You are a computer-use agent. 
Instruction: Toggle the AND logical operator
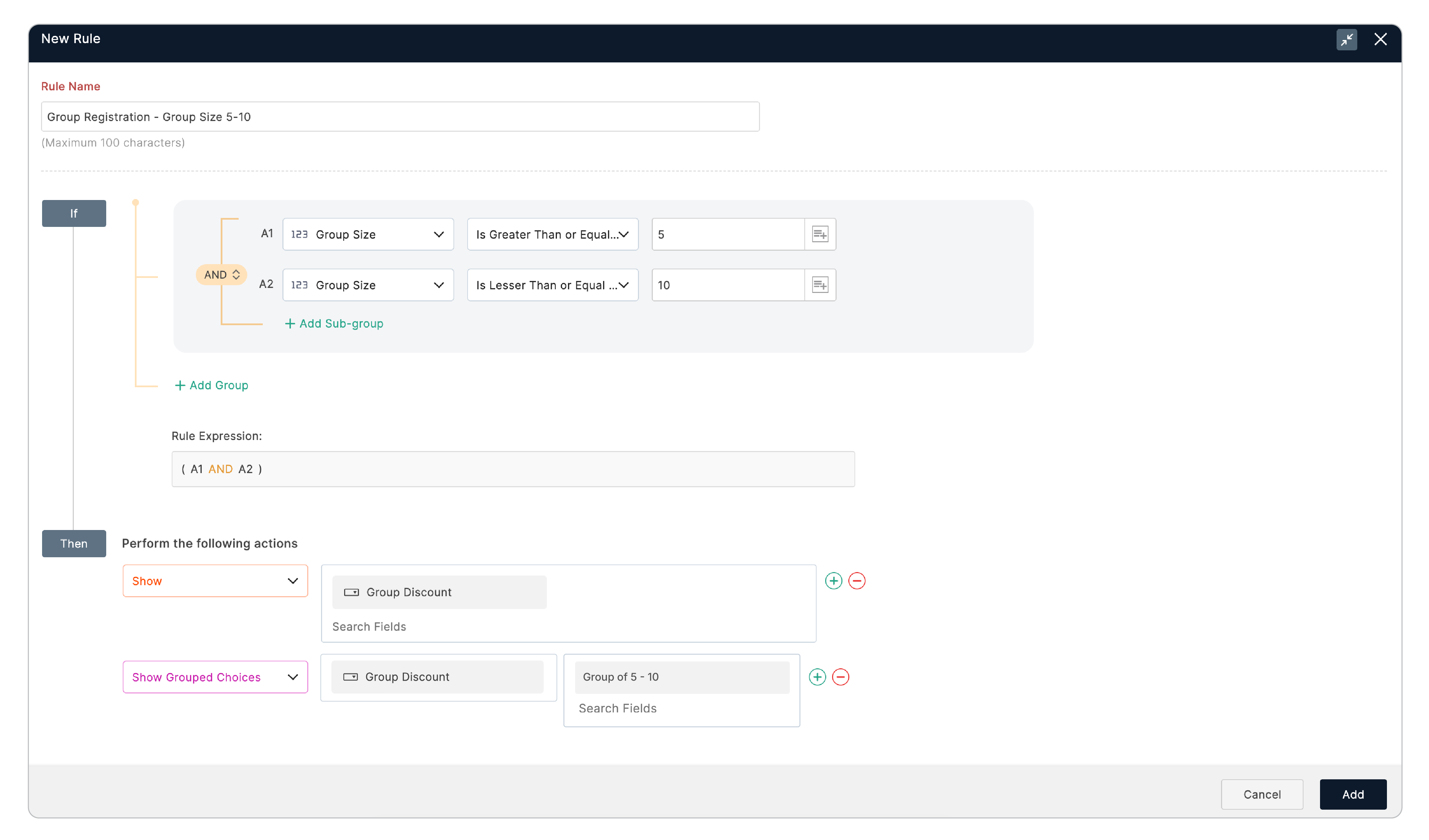click(x=221, y=274)
